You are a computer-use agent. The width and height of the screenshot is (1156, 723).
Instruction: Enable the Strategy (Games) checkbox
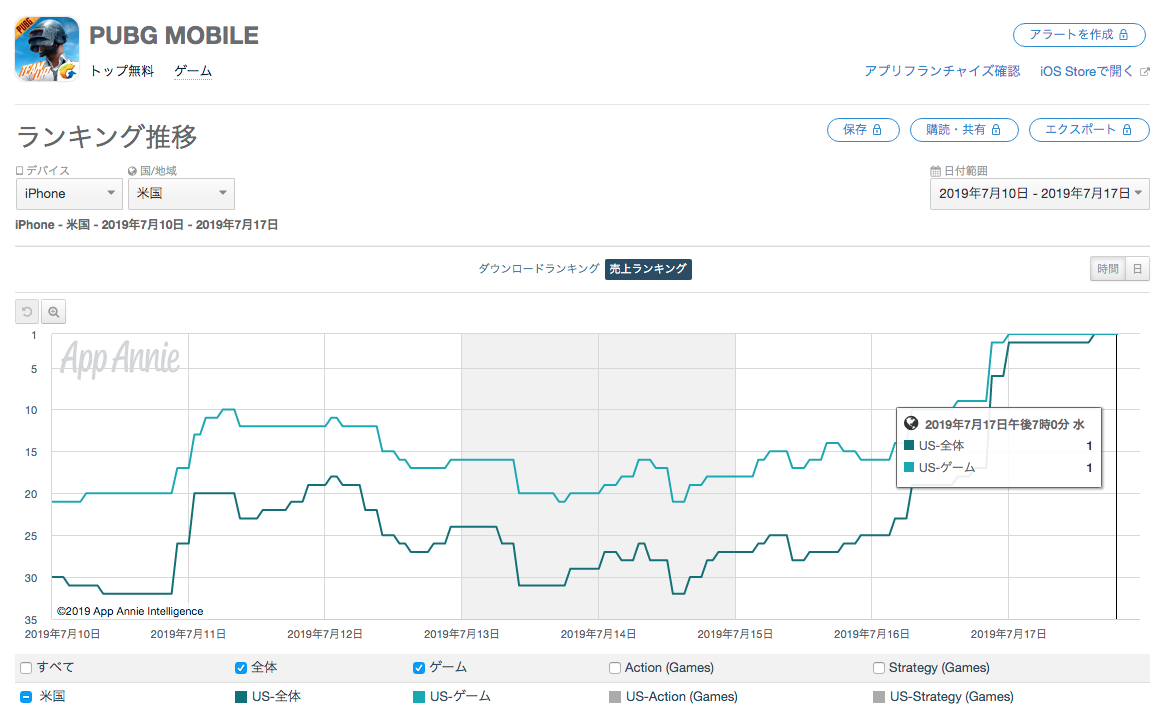point(879,668)
